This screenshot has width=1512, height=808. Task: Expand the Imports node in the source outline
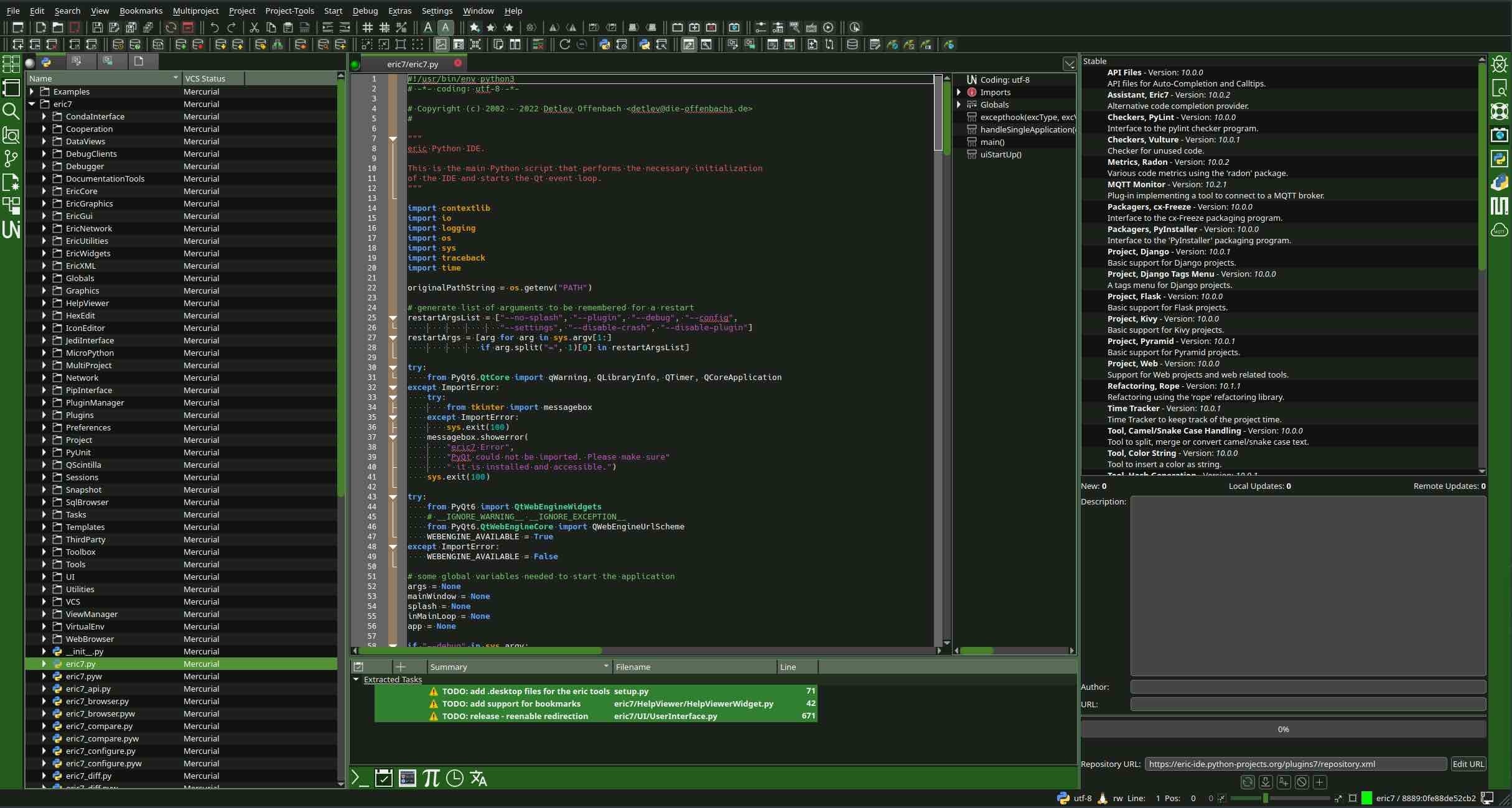pos(958,92)
